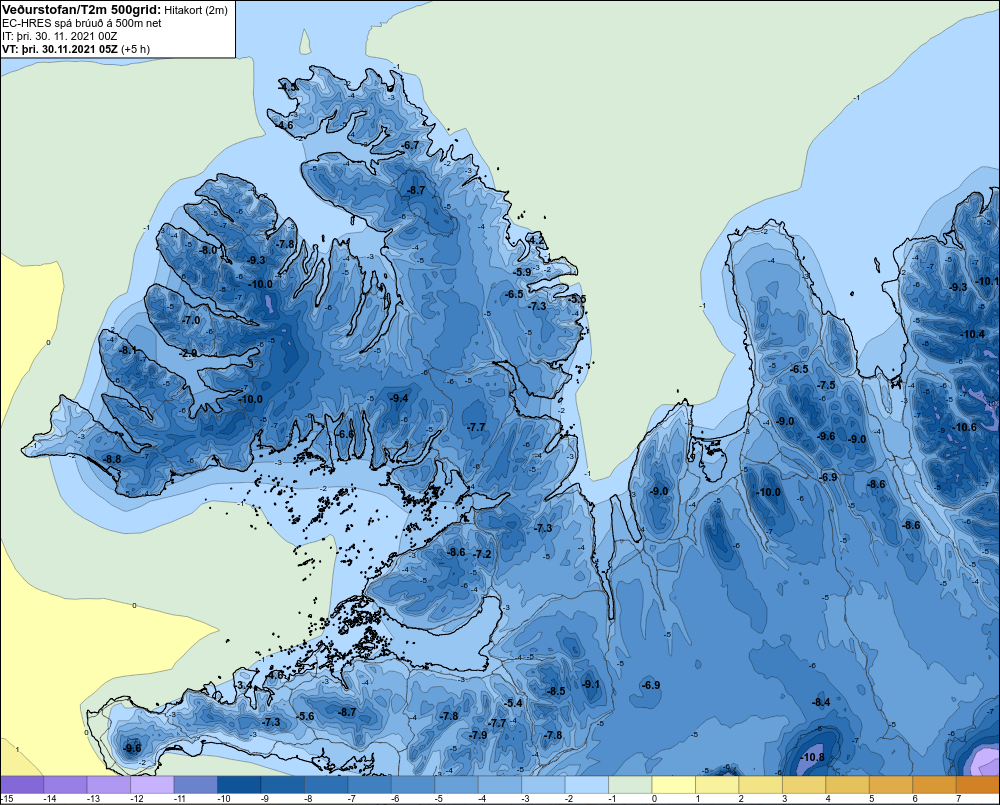Click the legend swatch between -6 and -5
This screenshot has height=805, width=1000.
413,785
